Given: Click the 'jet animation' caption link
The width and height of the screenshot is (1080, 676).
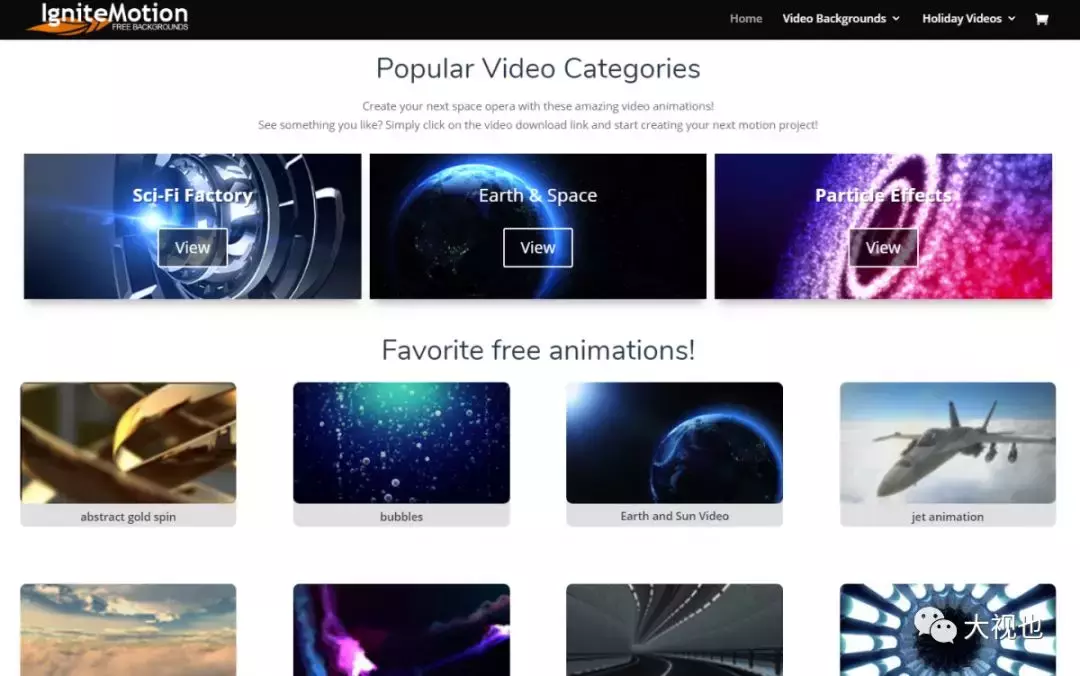Looking at the screenshot, I should (x=947, y=517).
